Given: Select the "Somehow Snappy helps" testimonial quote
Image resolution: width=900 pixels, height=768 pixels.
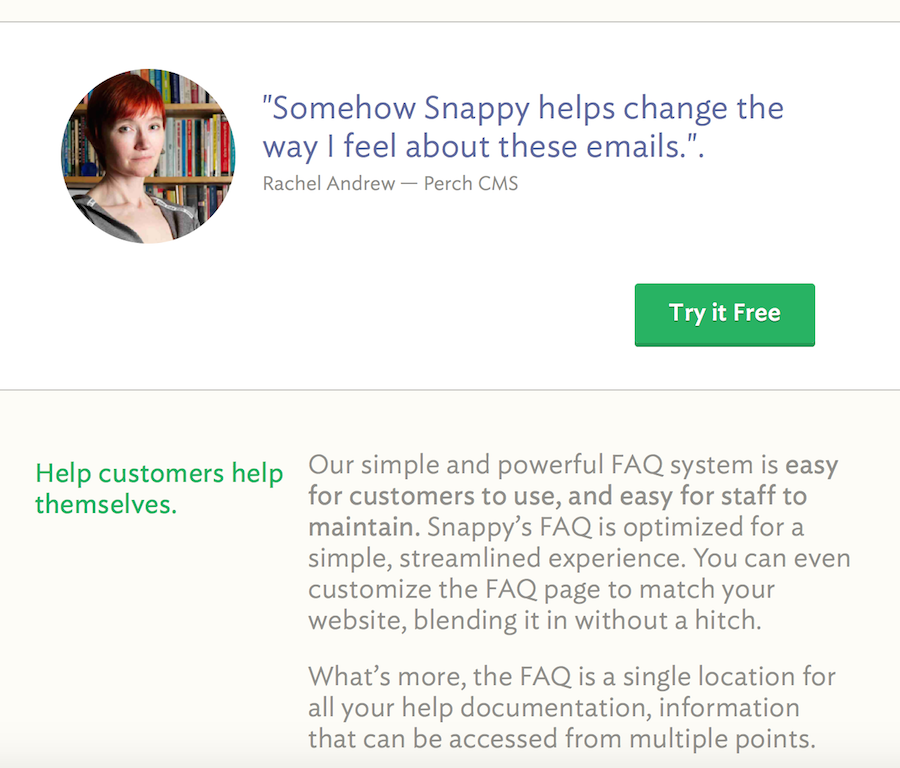Looking at the screenshot, I should click(x=523, y=127).
